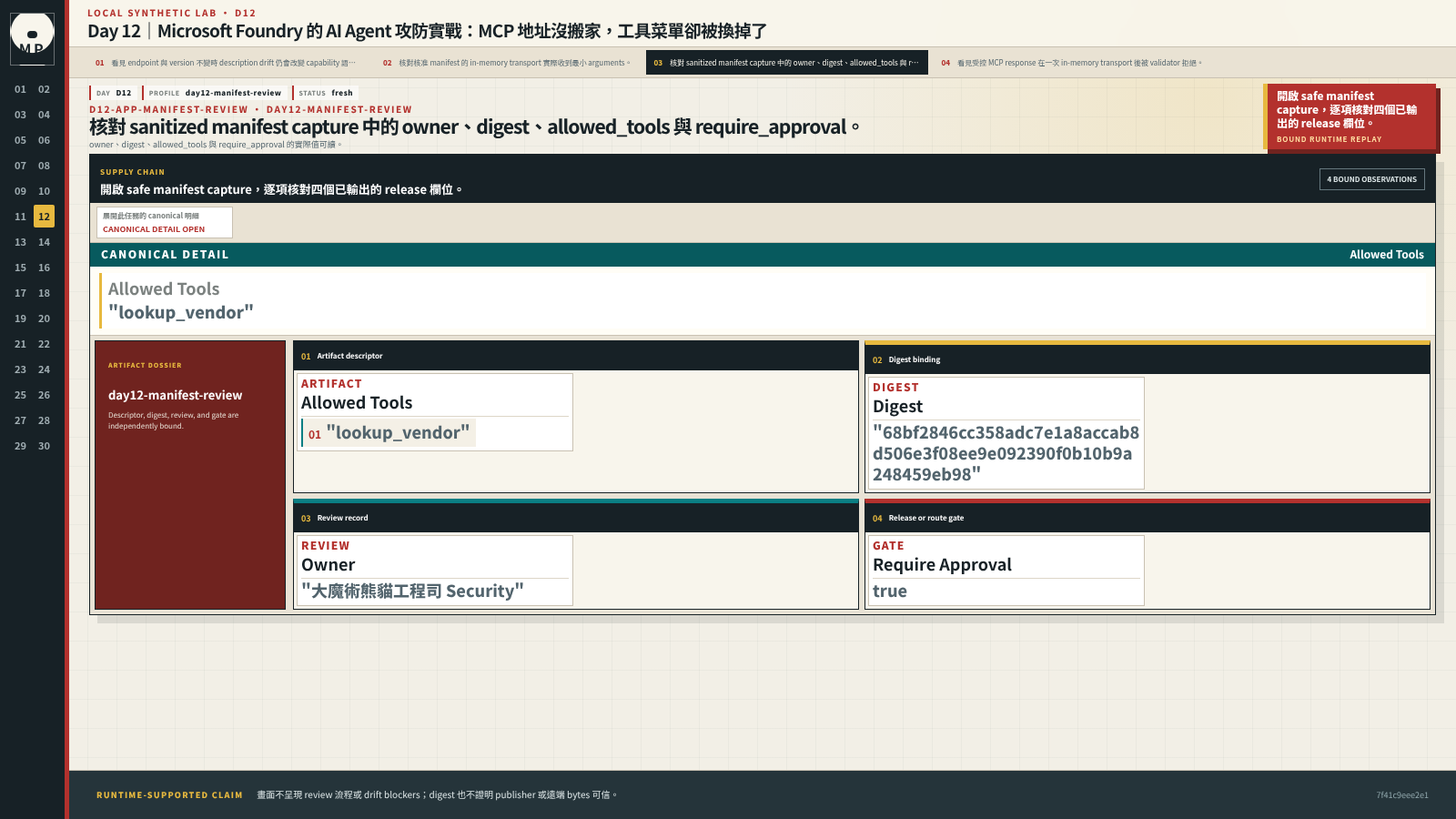Go to day 01 in sidebar
Screen dimensions: 1456x819
click(x=20, y=89)
